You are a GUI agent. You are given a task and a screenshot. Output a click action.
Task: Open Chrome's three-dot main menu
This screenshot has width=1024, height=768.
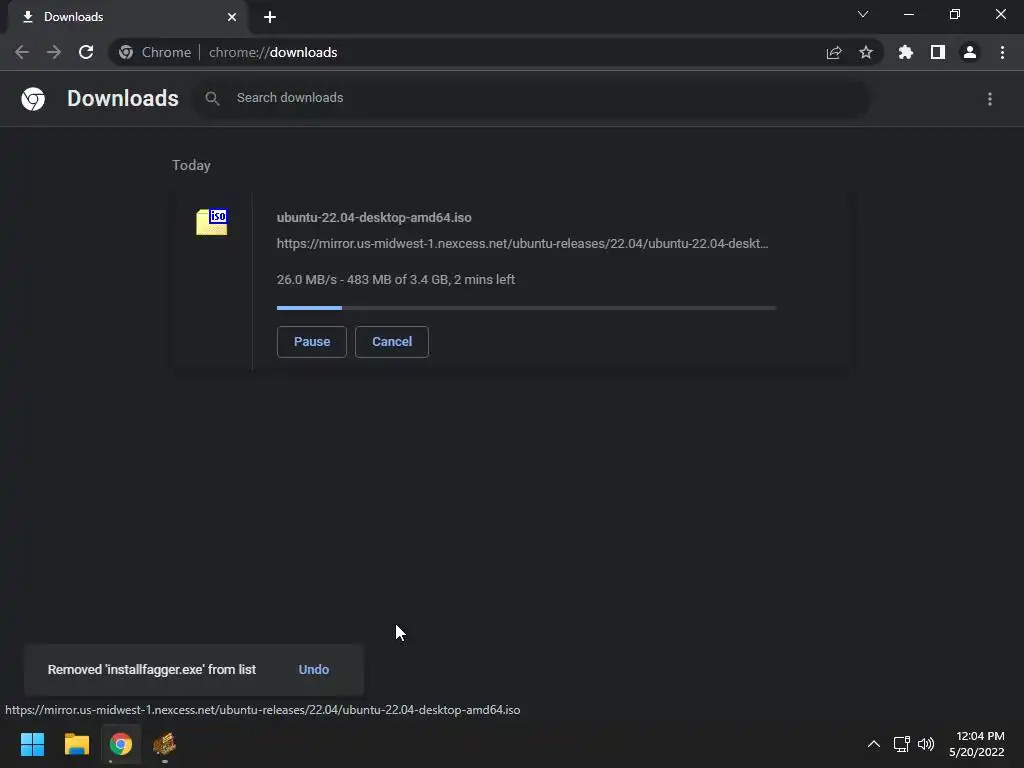pos(1002,52)
